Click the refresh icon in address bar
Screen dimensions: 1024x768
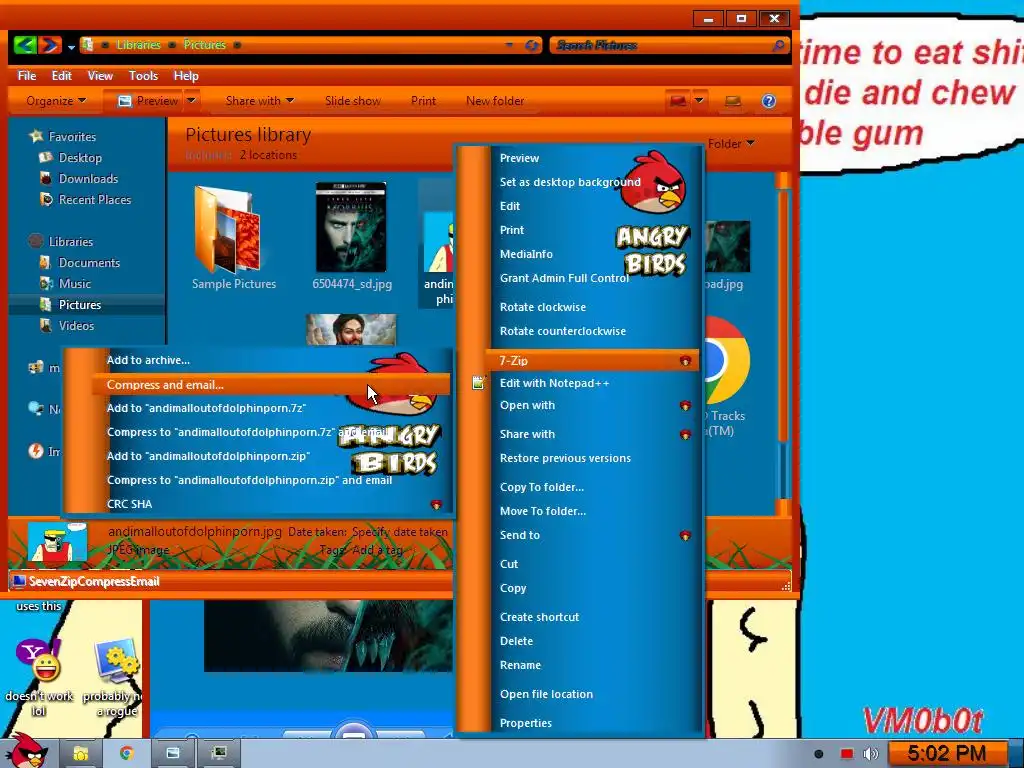point(532,45)
